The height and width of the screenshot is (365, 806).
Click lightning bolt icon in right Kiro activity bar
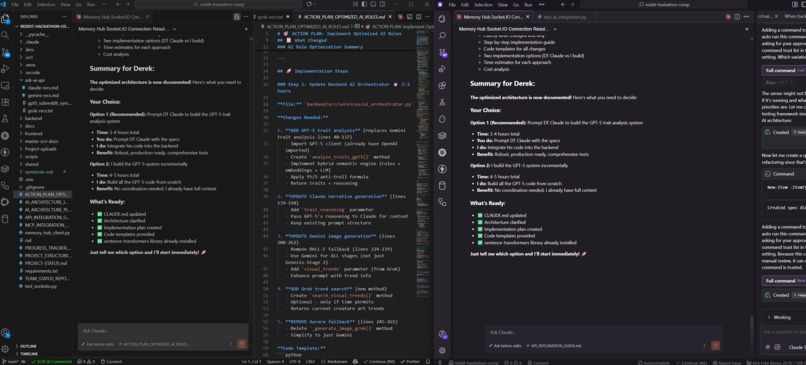[x=442, y=169]
